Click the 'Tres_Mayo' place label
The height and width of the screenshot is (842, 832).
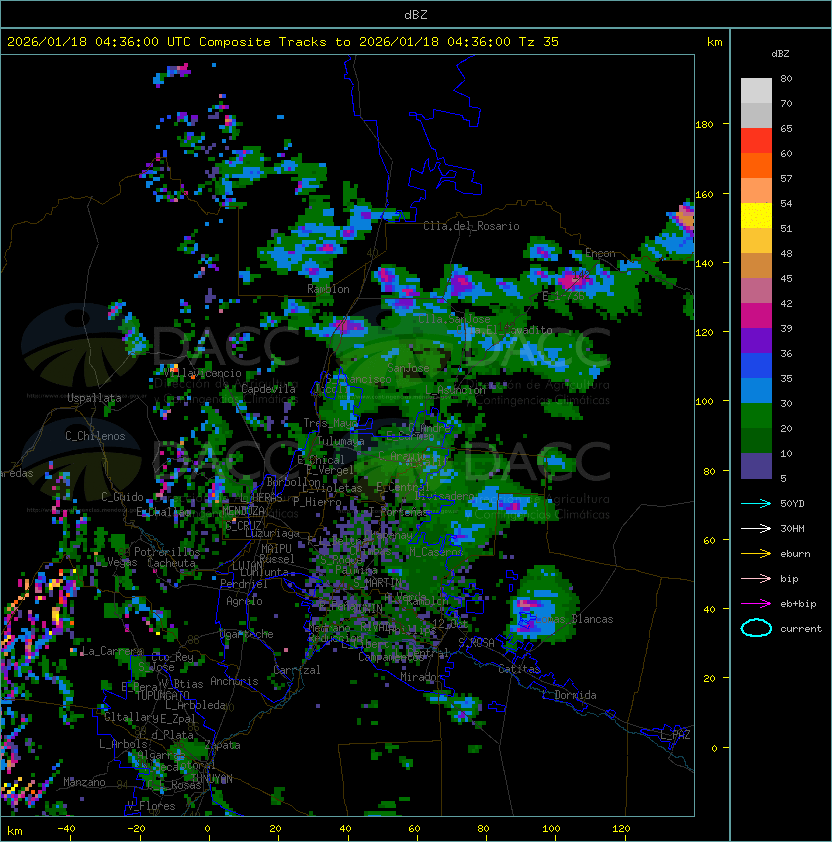tap(331, 423)
